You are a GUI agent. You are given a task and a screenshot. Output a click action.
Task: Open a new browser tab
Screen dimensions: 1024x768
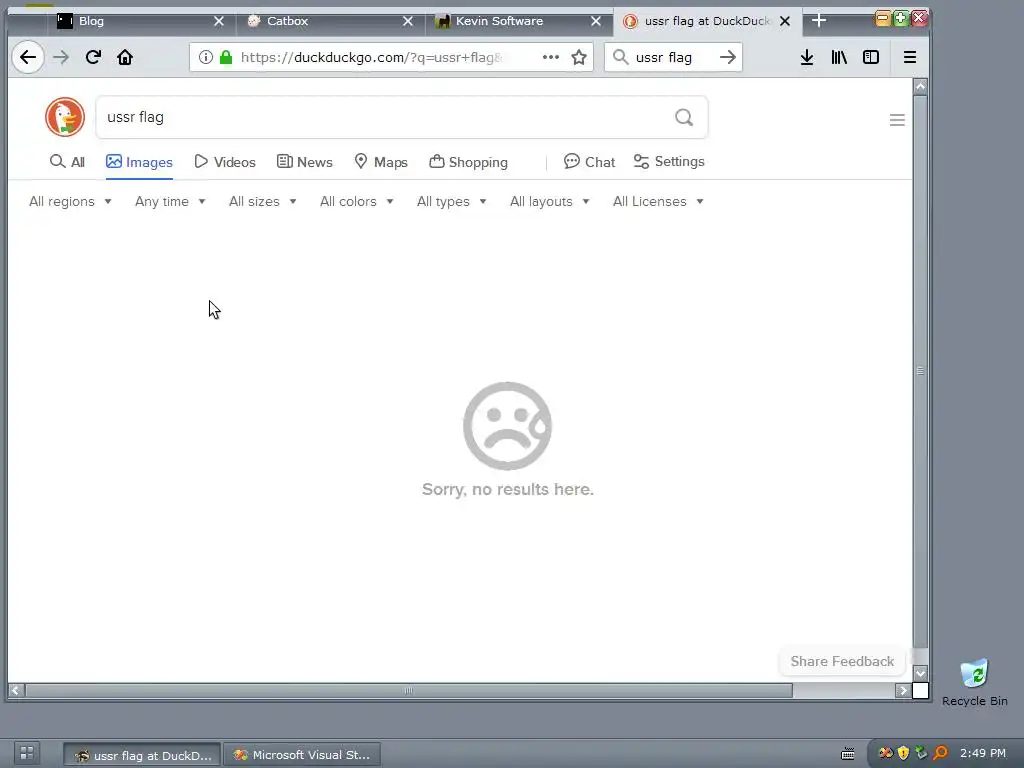click(819, 21)
